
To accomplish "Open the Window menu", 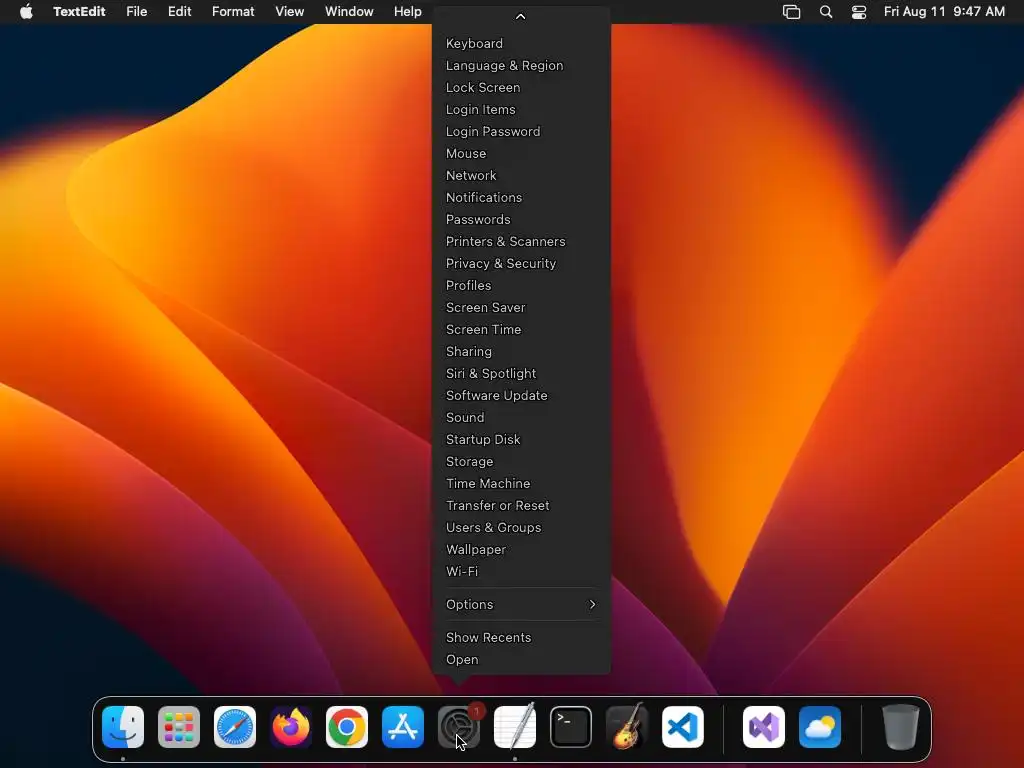I will (349, 12).
